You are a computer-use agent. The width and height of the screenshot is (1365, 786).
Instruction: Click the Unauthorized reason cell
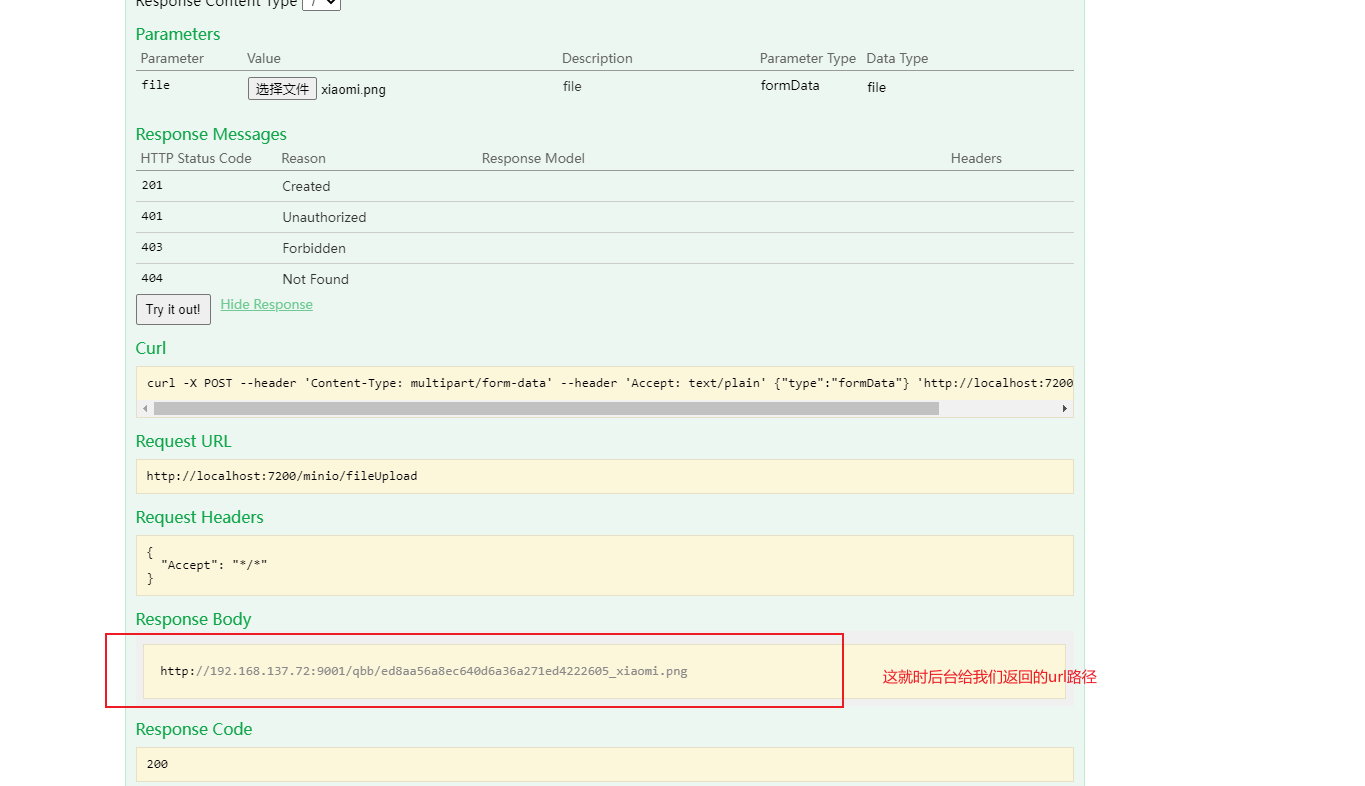[324, 217]
